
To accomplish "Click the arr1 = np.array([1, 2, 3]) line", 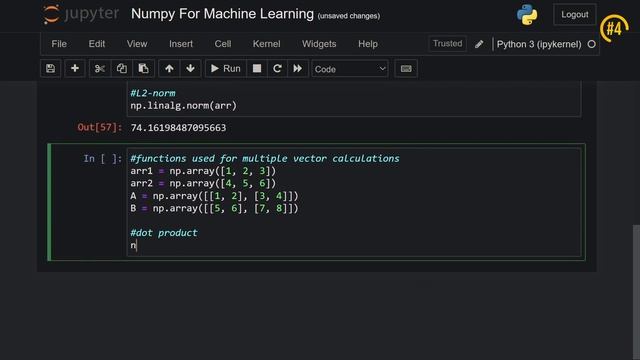I will [203, 171].
